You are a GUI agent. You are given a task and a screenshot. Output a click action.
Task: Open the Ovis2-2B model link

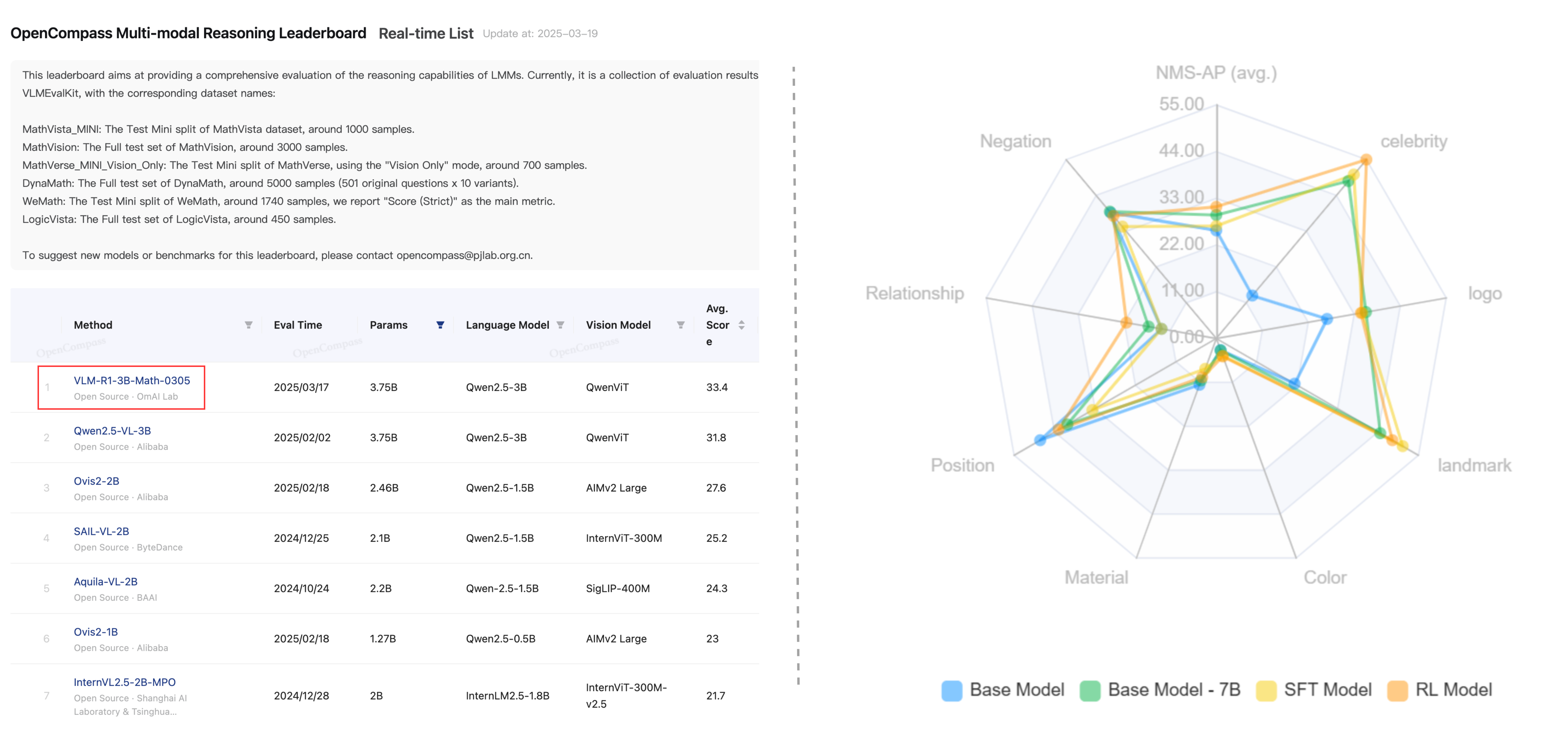point(96,481)
